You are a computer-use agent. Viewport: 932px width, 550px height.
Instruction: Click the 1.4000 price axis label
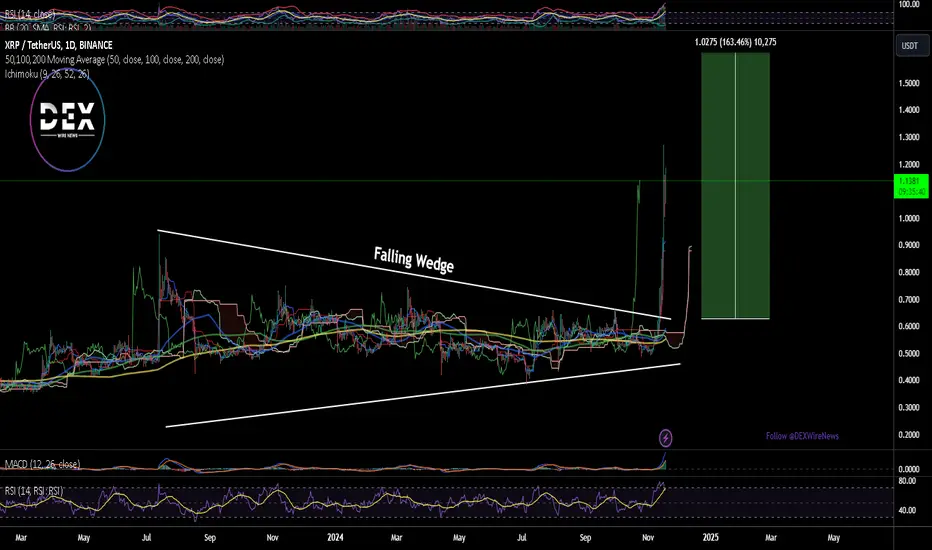909,110
